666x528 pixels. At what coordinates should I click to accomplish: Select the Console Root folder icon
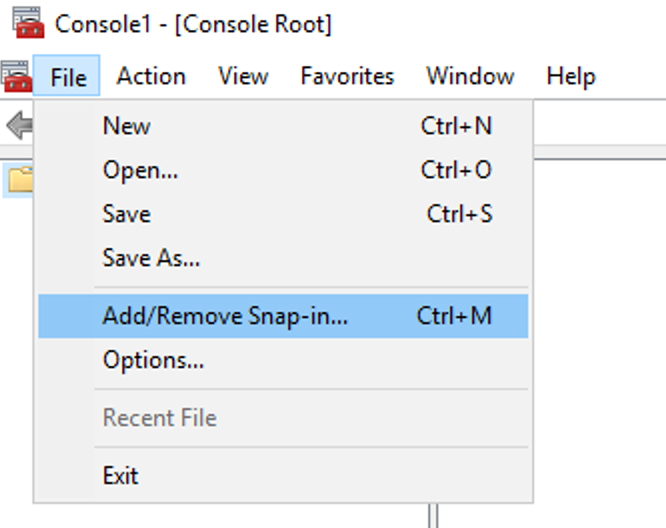[x=19, y=180]
